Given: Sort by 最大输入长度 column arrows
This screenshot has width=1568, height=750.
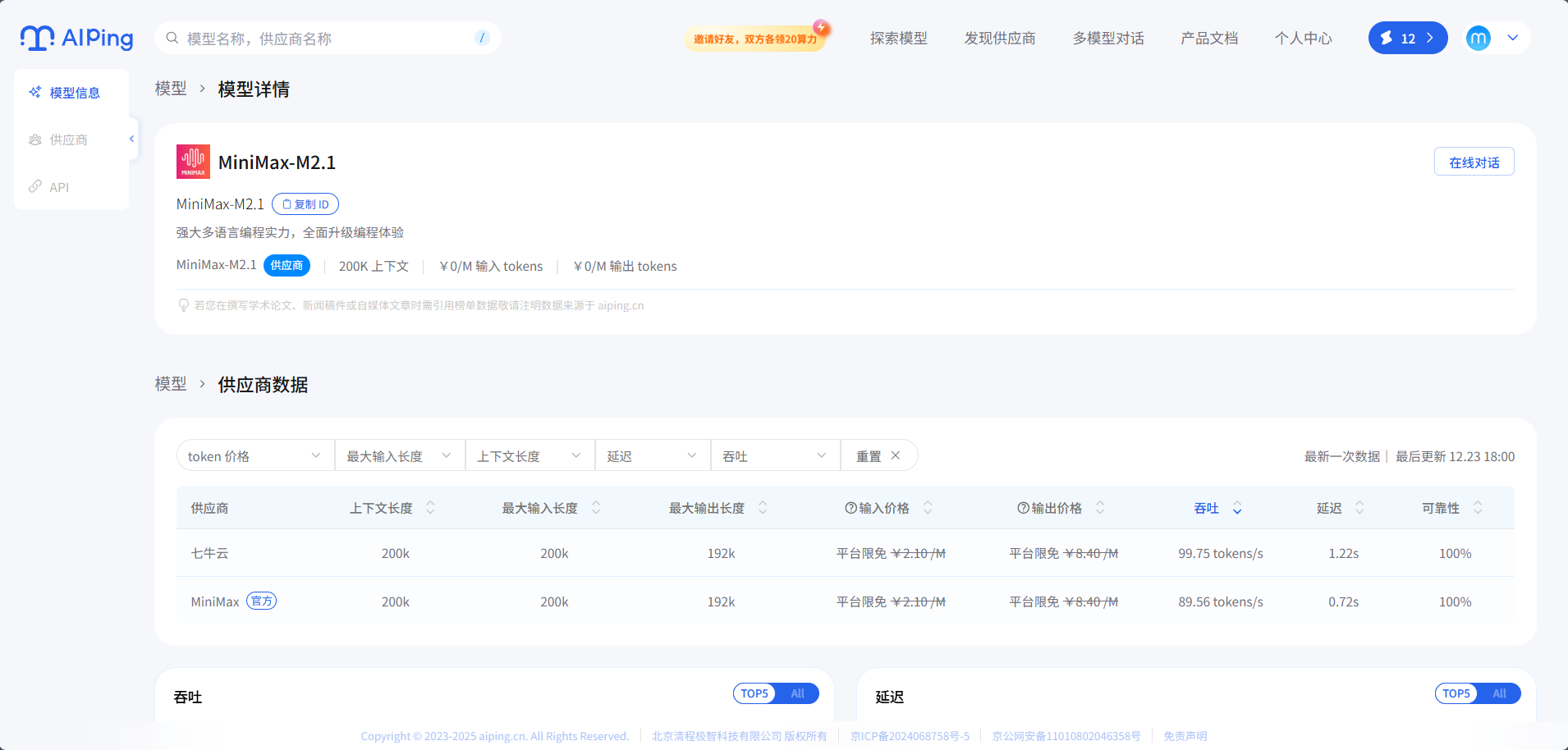Looking at the screenshot, I should (x=596, y=508).
